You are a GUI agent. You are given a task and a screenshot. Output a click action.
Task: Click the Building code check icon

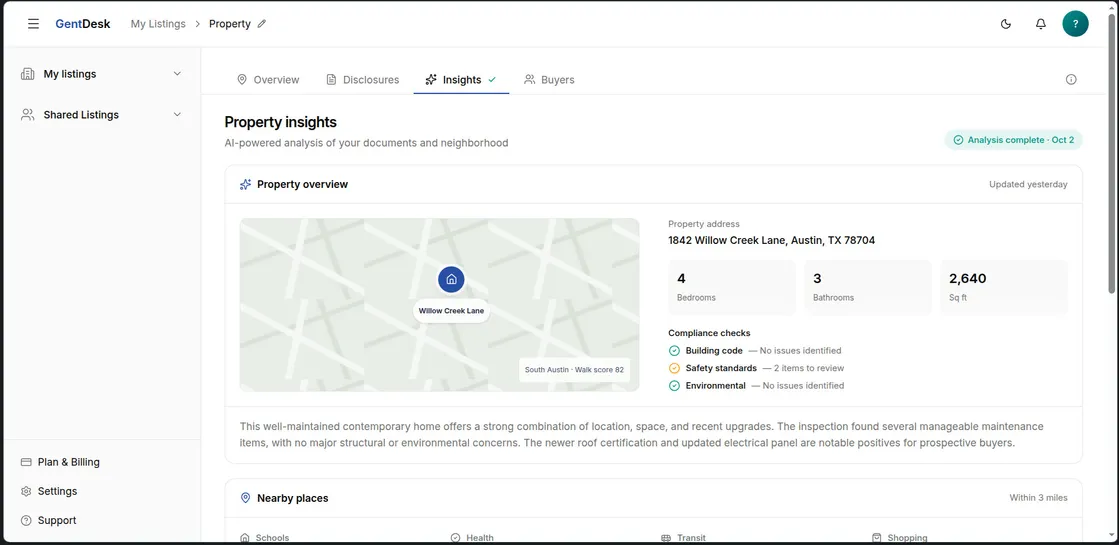[x=674, y=351]
